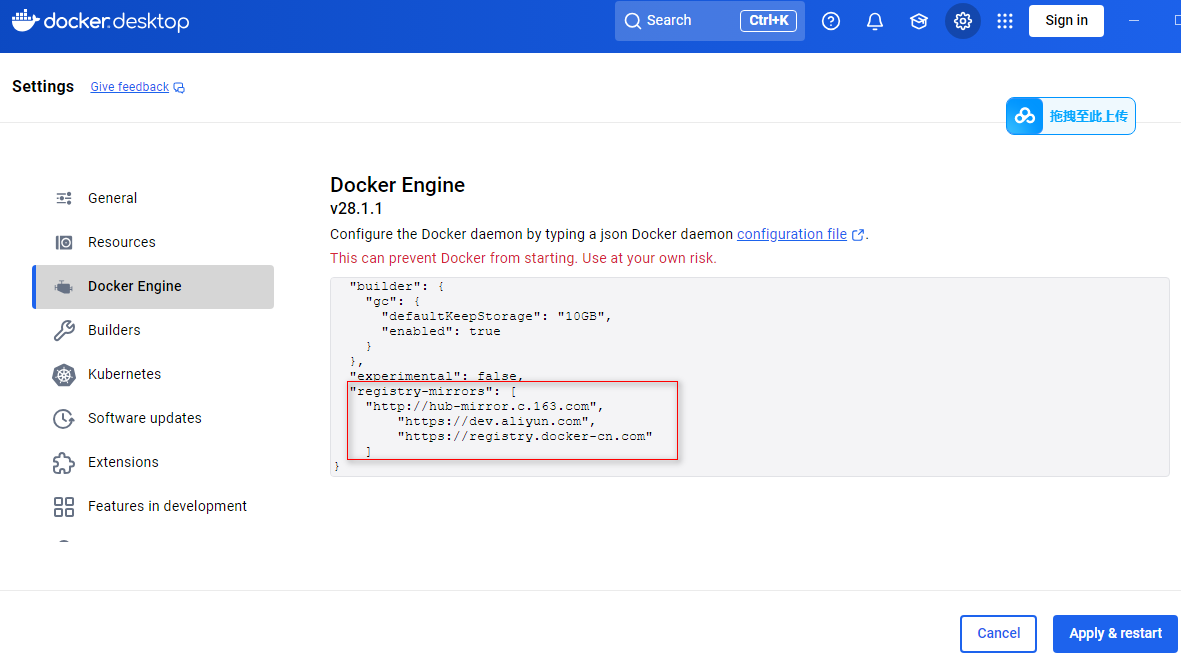The image size is (1181, 657).
Task: Click Apply & restart button
Action: 1115,634
